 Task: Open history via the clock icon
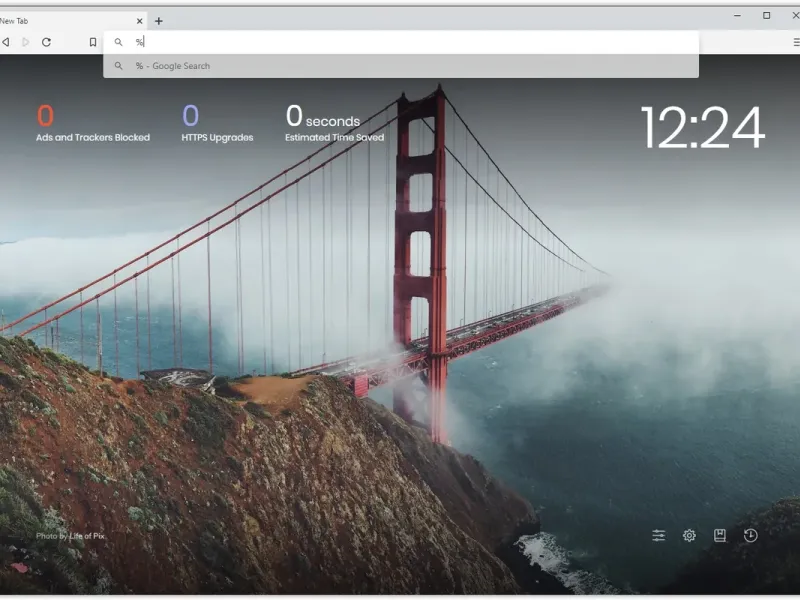pyautogui.click(x=751, y=535)
